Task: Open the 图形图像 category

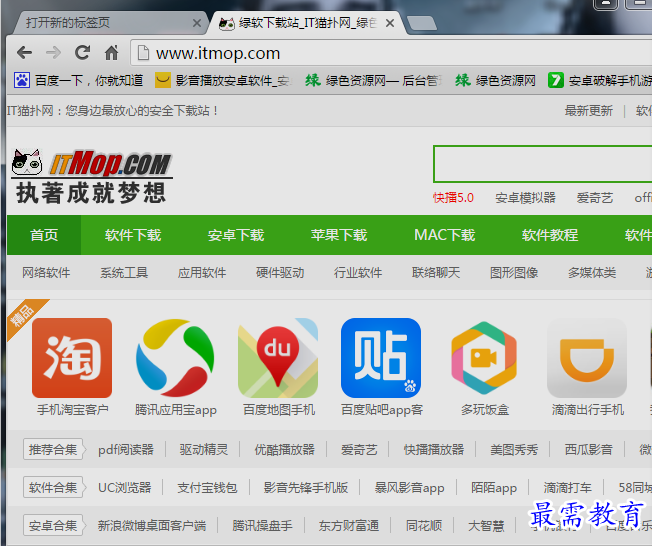Action: (x=514, y=273)
